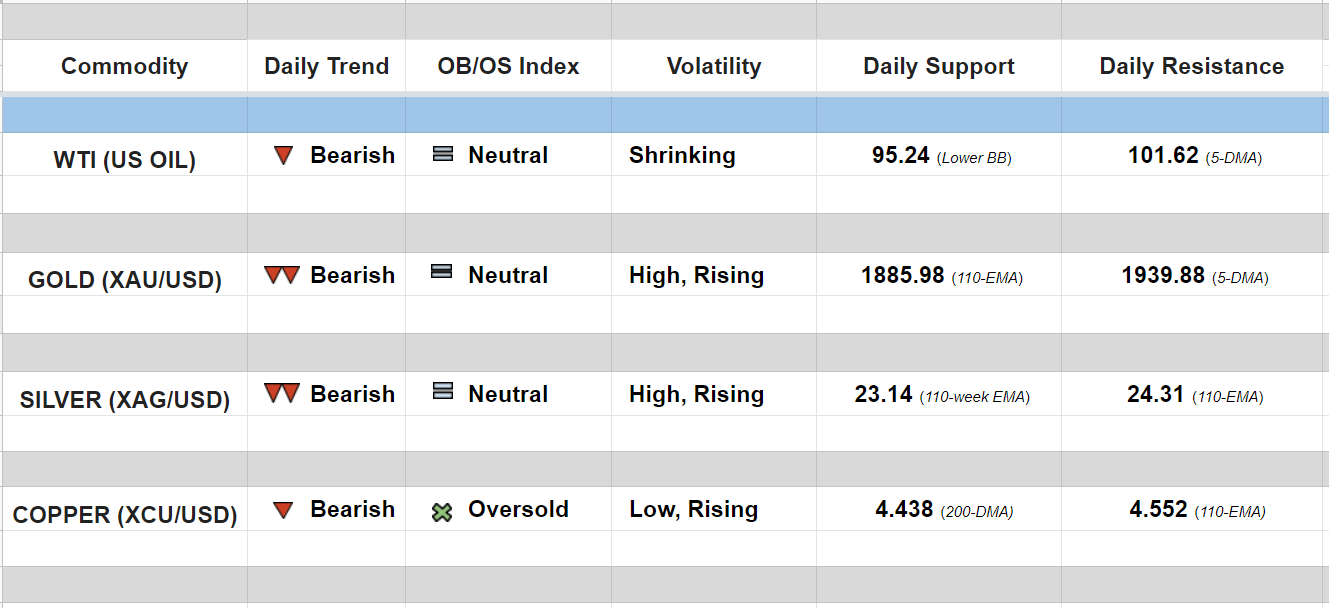Viewport: 1329px width, 608px height.
Task: Select the OB/OS Index header cell
Action: 508,66
